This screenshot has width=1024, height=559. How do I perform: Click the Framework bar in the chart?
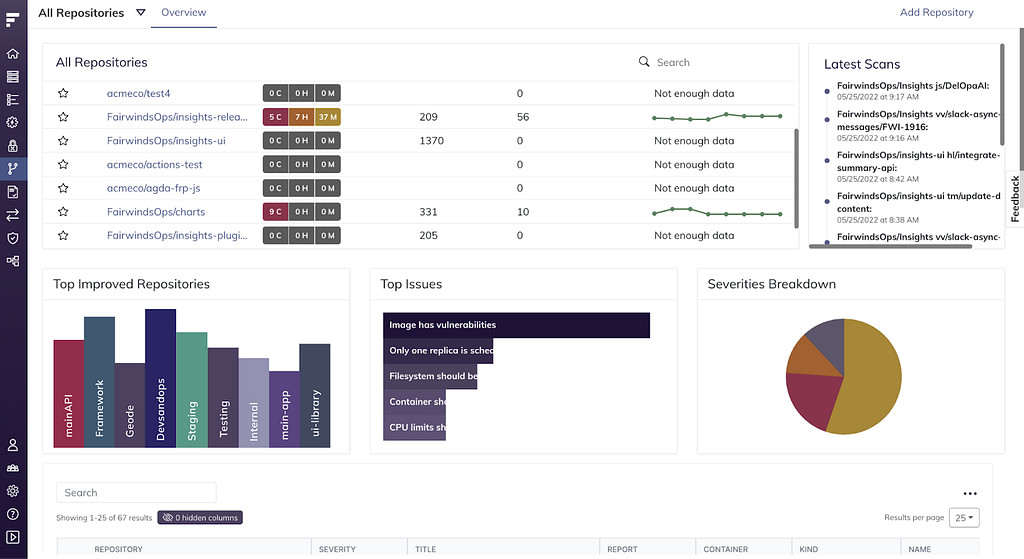pos(99,382)
